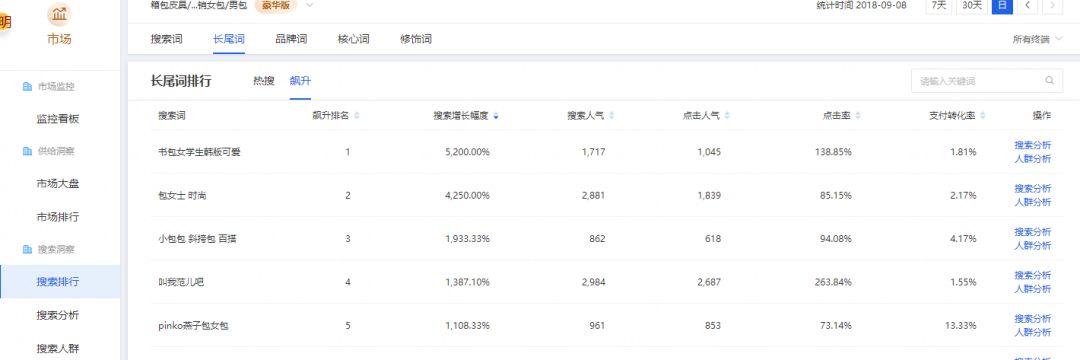Sort by 搜索增长幅度 column arrow

coord(496,115)
